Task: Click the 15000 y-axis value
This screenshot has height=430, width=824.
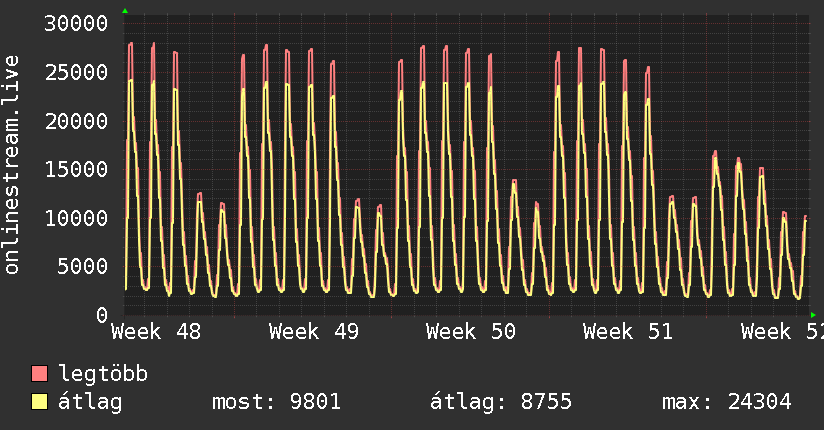Action: point(76,169)
